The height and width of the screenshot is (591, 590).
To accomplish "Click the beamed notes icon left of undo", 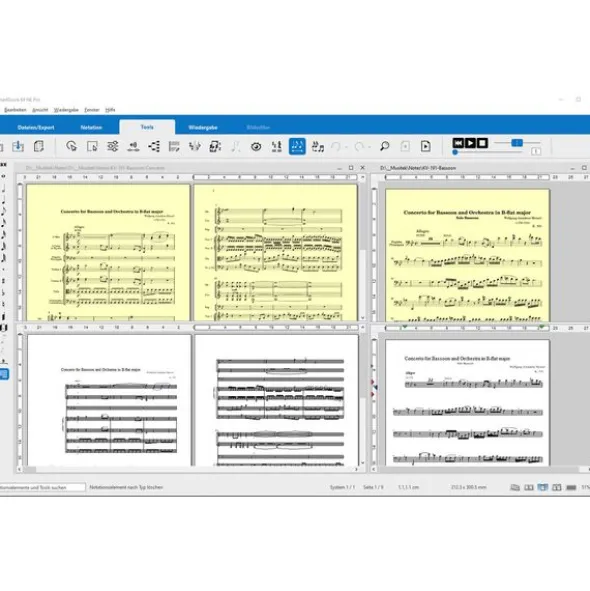I will pos(318,146).
